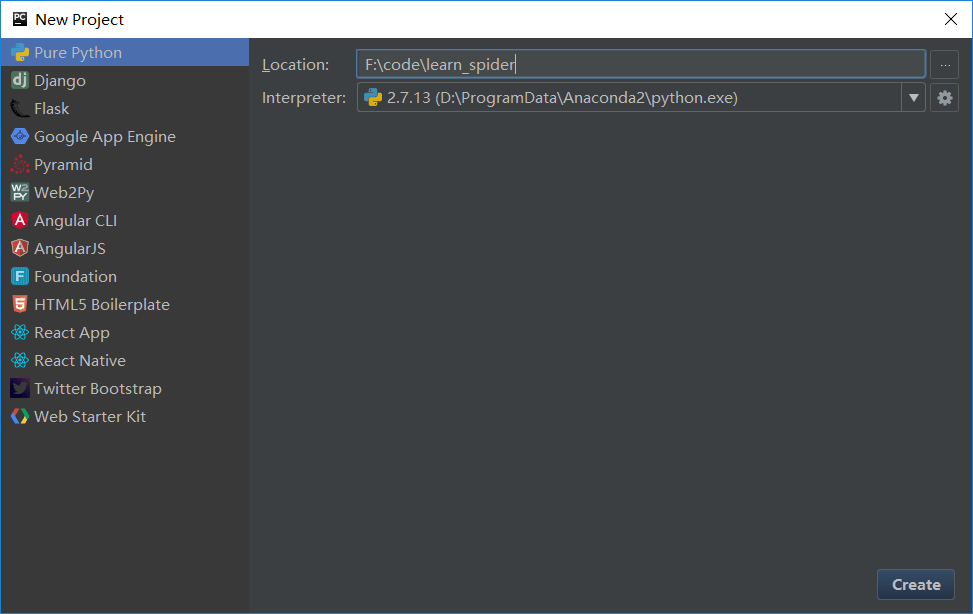This screenshot has height=614, width=973.
Task: Click the Angular CLI red shield icon
Action: coord(20,220)
